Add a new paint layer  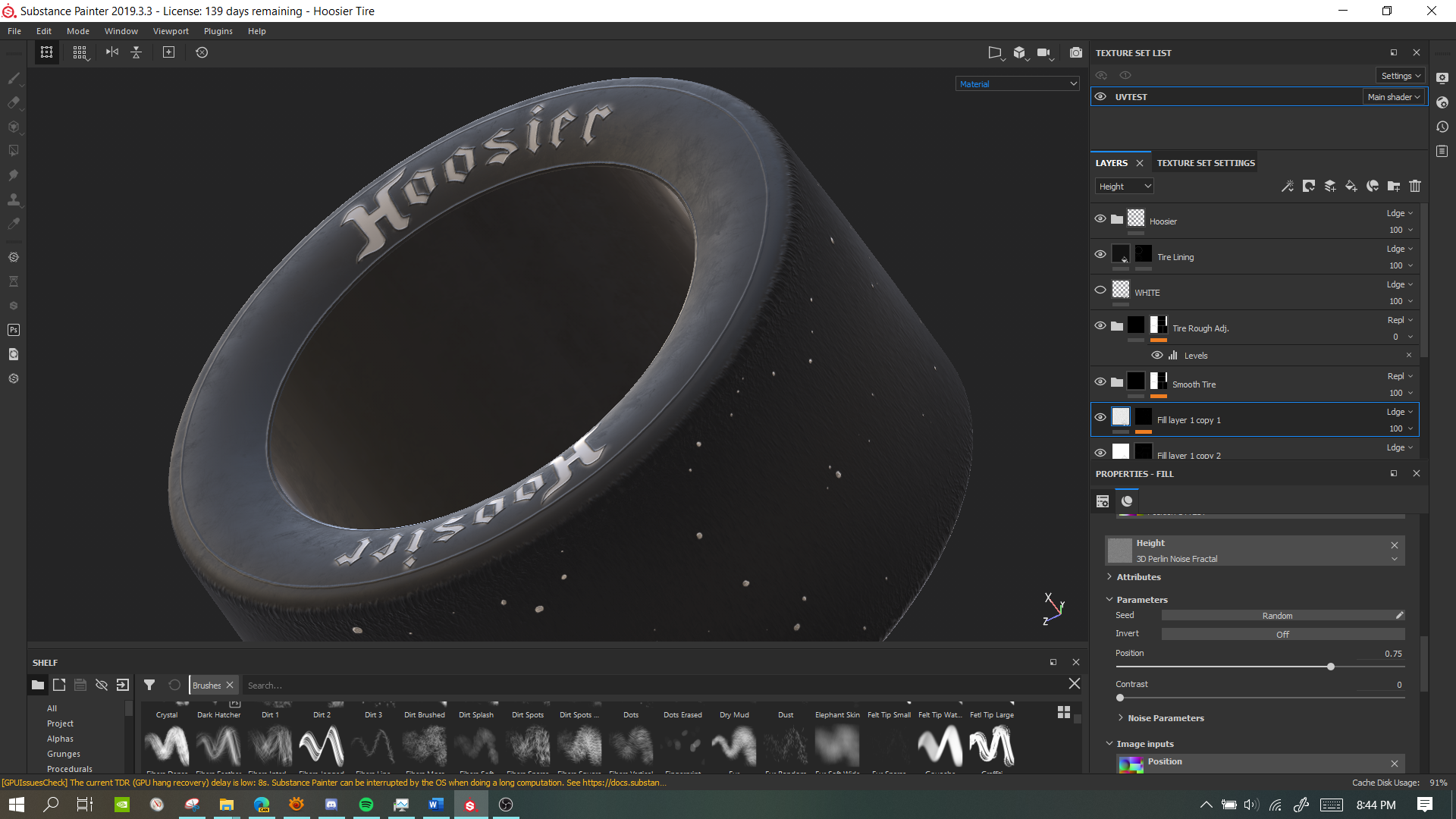[1330, 186]
